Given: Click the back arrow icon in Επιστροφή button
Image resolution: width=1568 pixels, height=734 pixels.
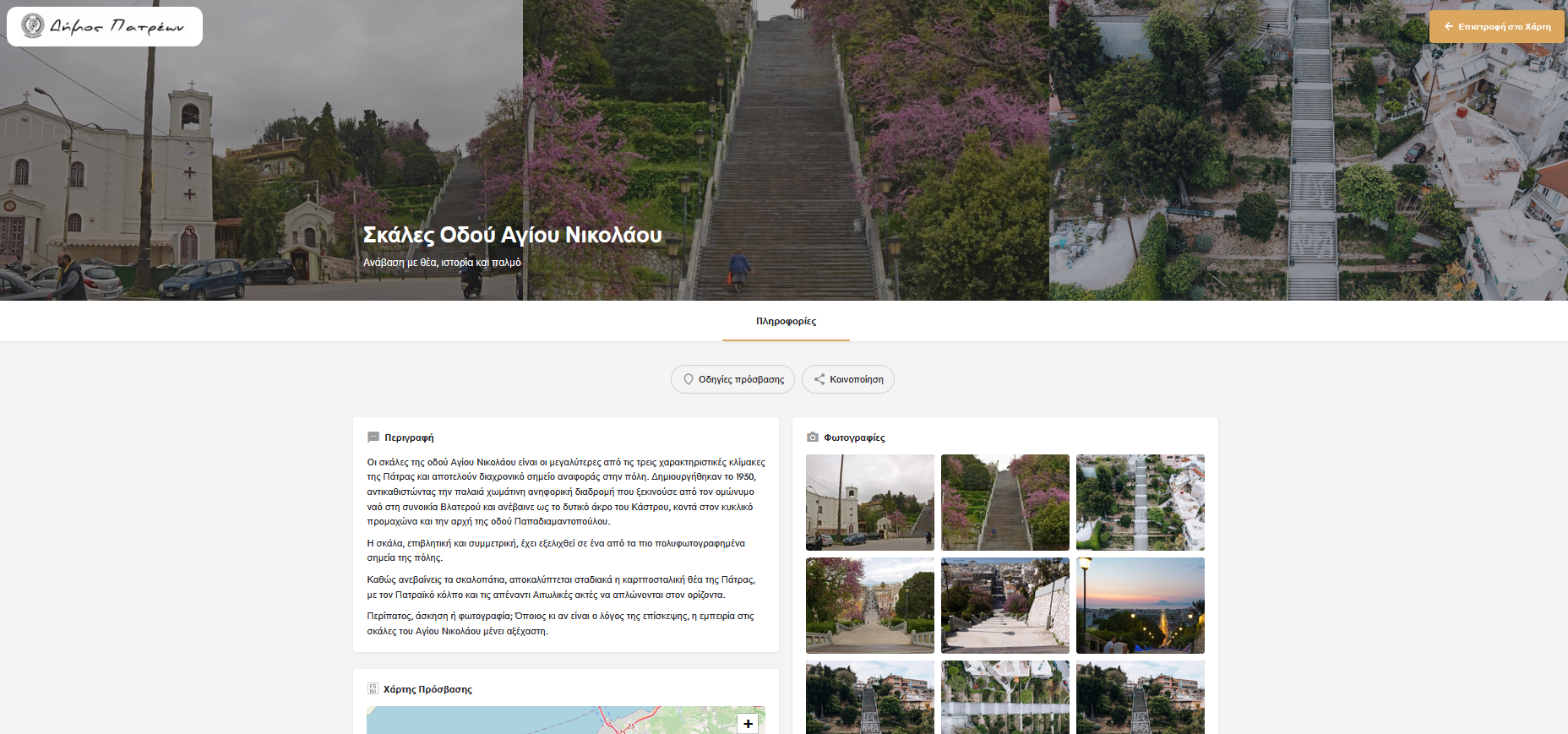Looking at the screenshot, I should pos(1448,26).
